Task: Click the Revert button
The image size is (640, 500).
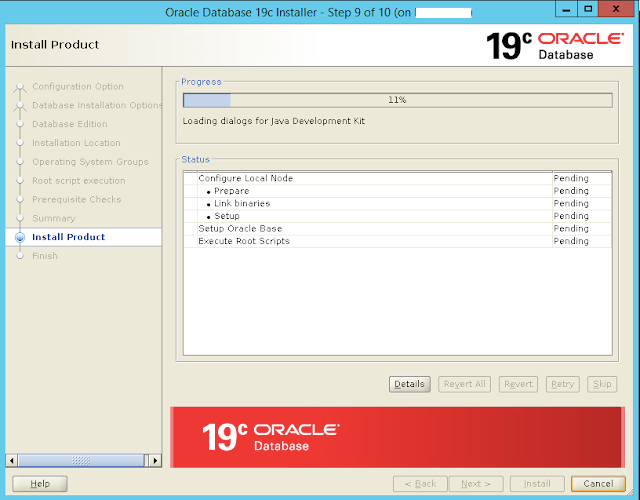Action: pos(518,384)
